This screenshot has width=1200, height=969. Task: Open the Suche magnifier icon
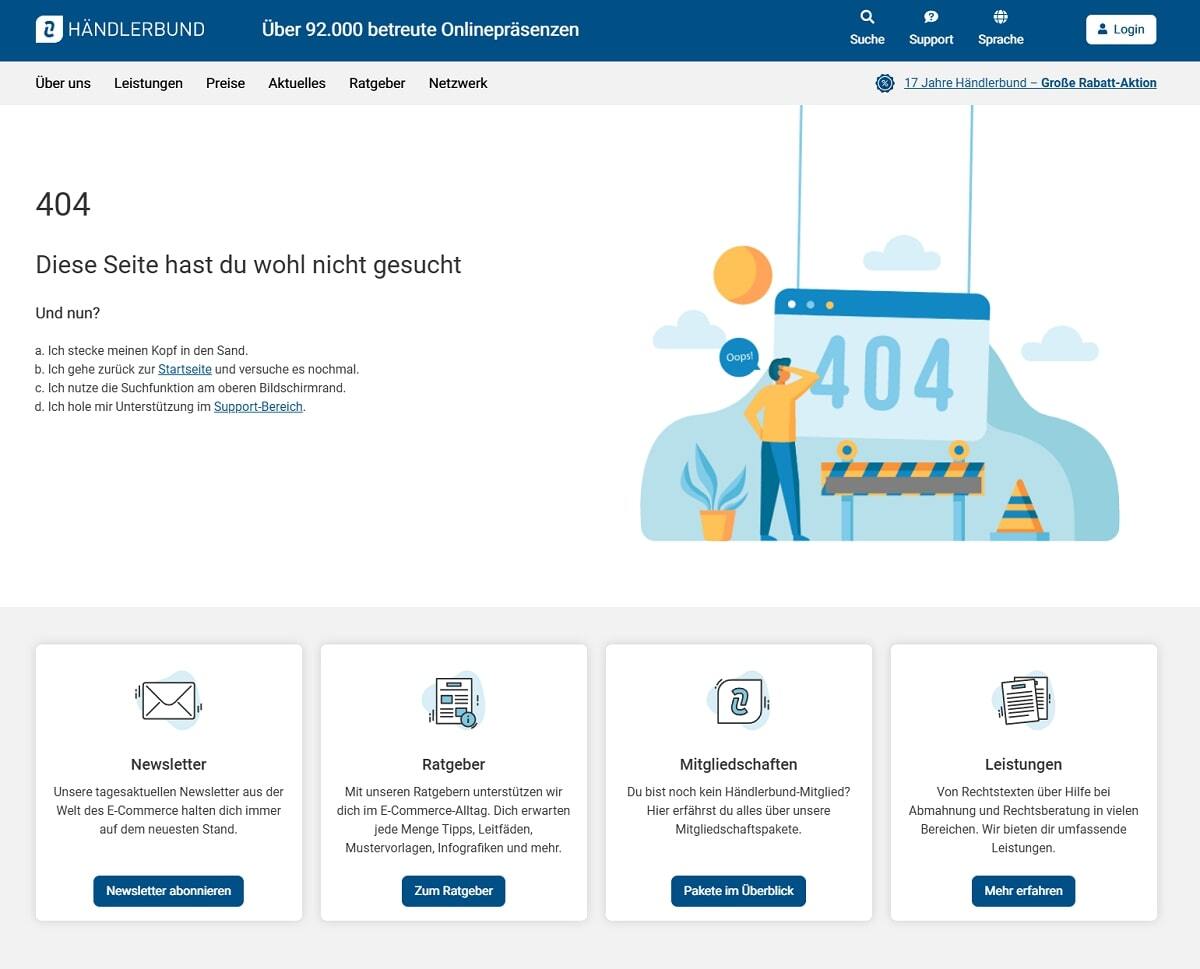point(867,17)
